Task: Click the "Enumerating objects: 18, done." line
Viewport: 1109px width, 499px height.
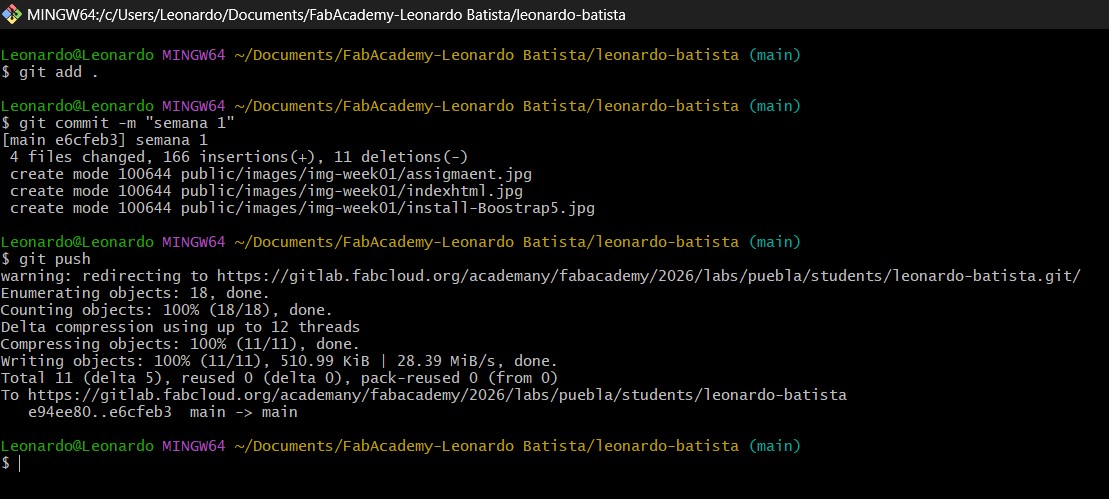Action: point(134,292)
